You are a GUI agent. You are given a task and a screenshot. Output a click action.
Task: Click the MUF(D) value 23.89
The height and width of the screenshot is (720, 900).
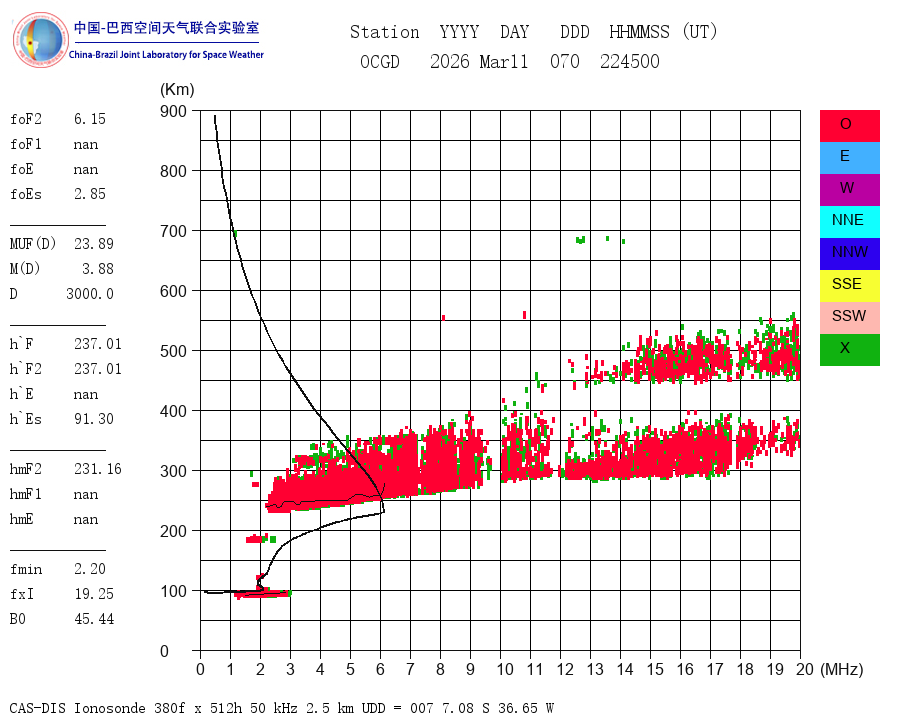tap(94, 243)
